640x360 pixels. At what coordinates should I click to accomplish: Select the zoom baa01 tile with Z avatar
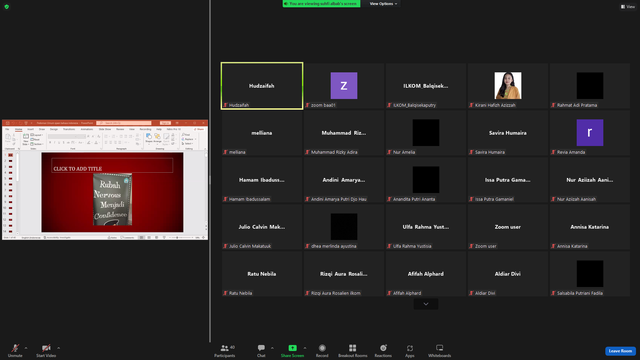pos(344,86)
